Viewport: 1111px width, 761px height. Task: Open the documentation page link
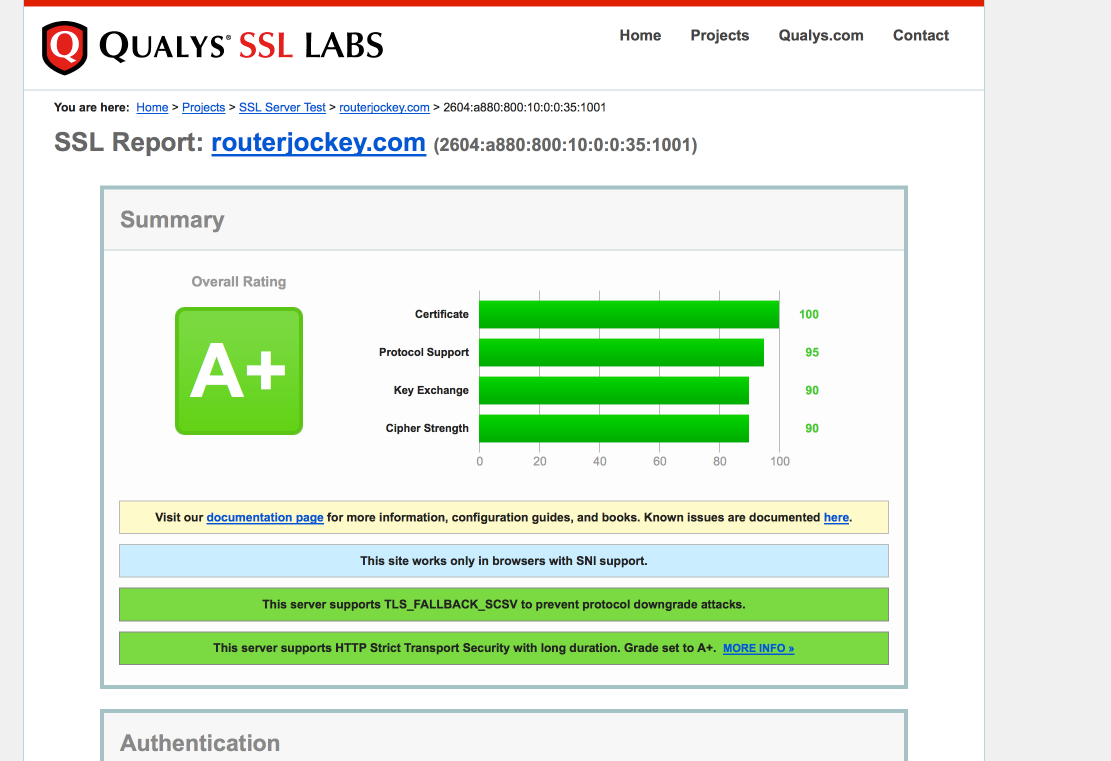pos(265,517)
